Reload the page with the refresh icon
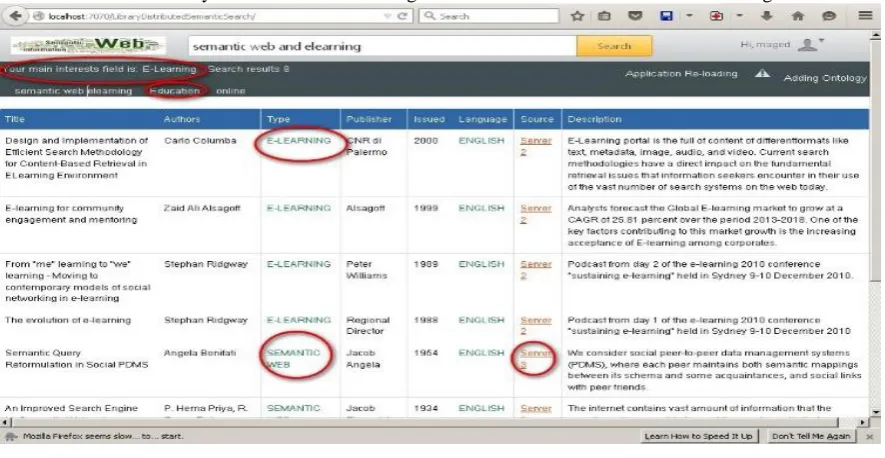885x458 pixels. click(x=402, y=16)
